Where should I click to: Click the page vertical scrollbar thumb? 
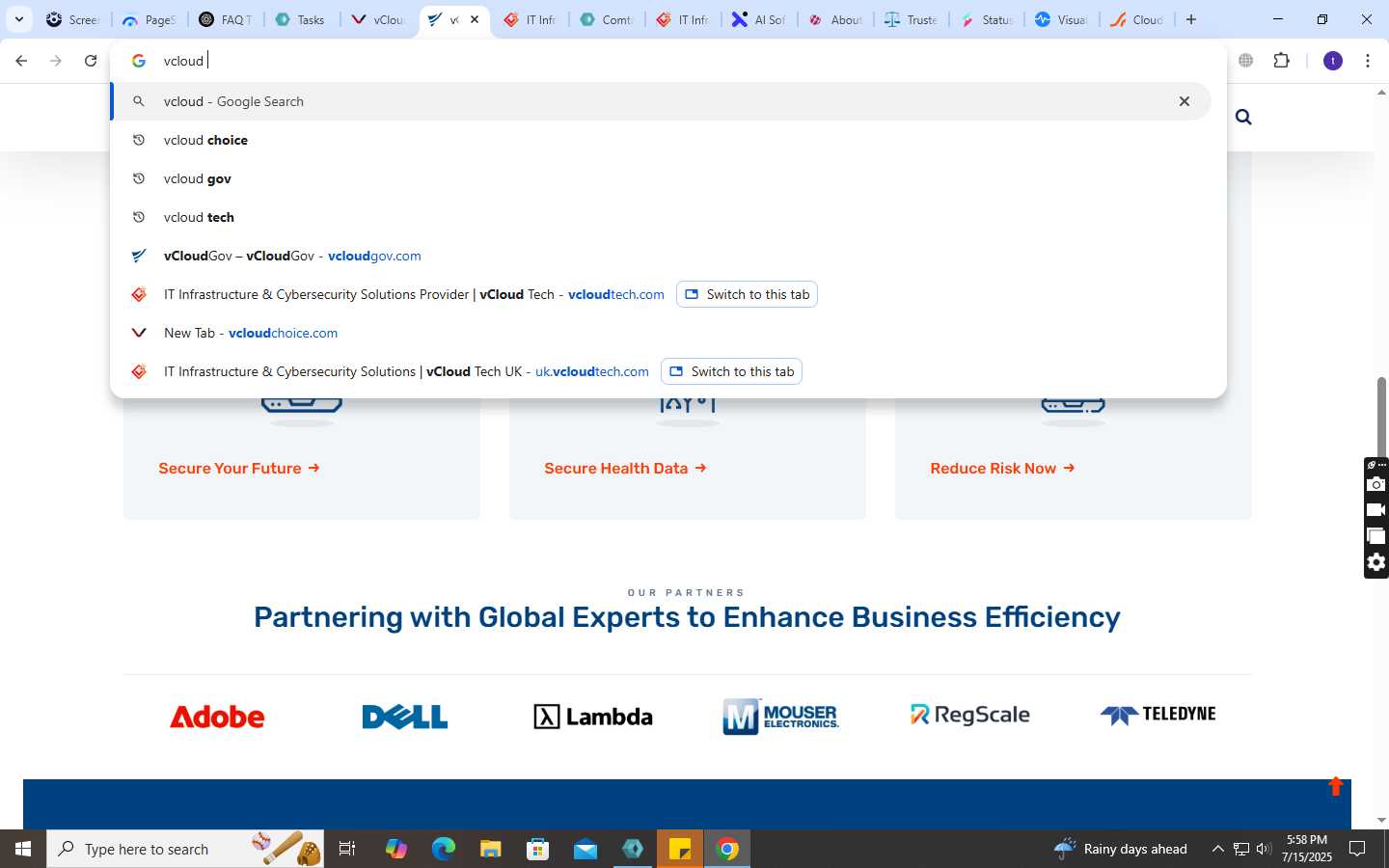1381,417
